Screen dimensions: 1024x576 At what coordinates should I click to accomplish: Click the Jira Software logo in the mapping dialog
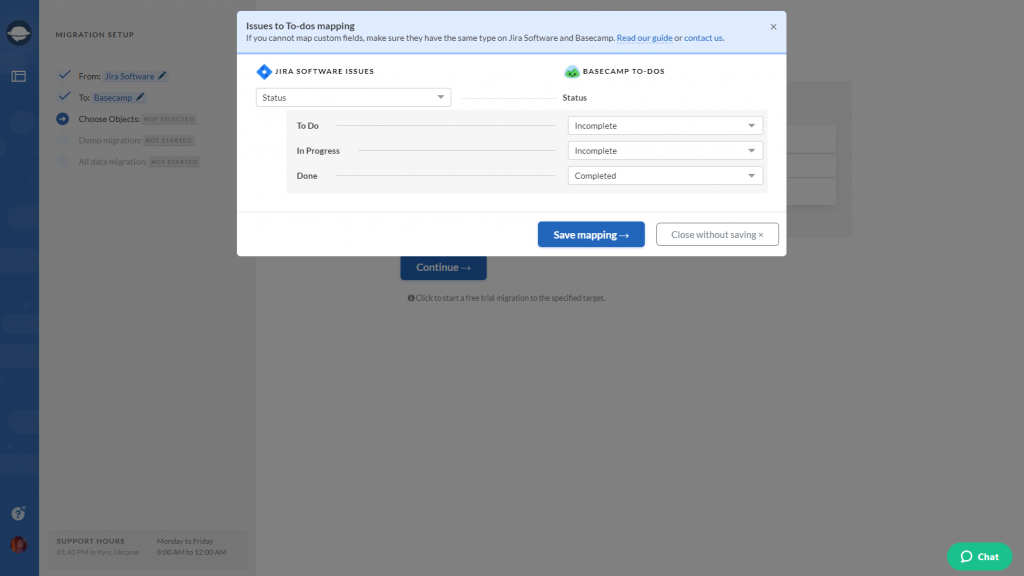(x=263, y=71)
